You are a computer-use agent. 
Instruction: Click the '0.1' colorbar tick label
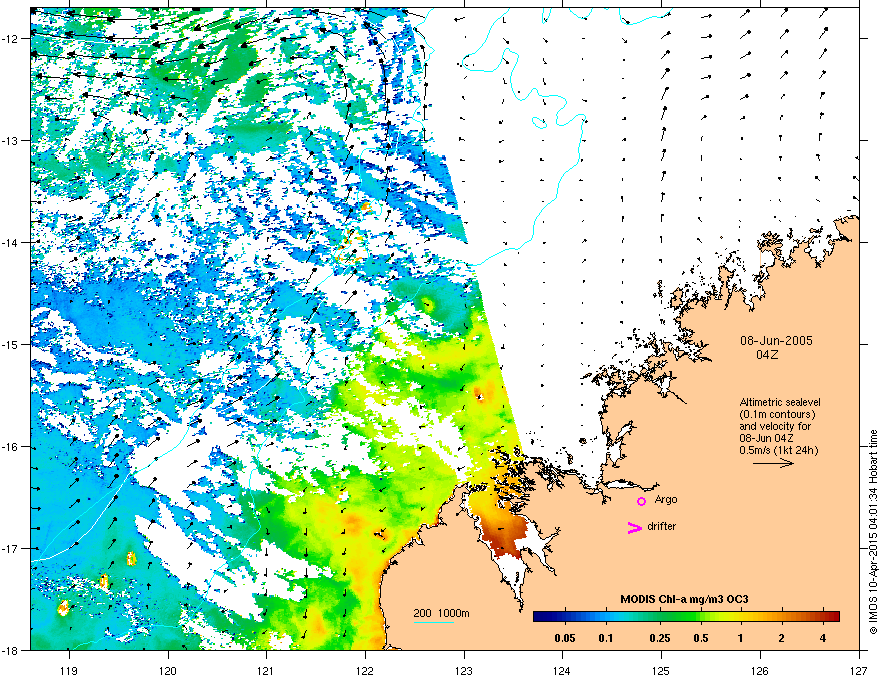click(606, 638)
